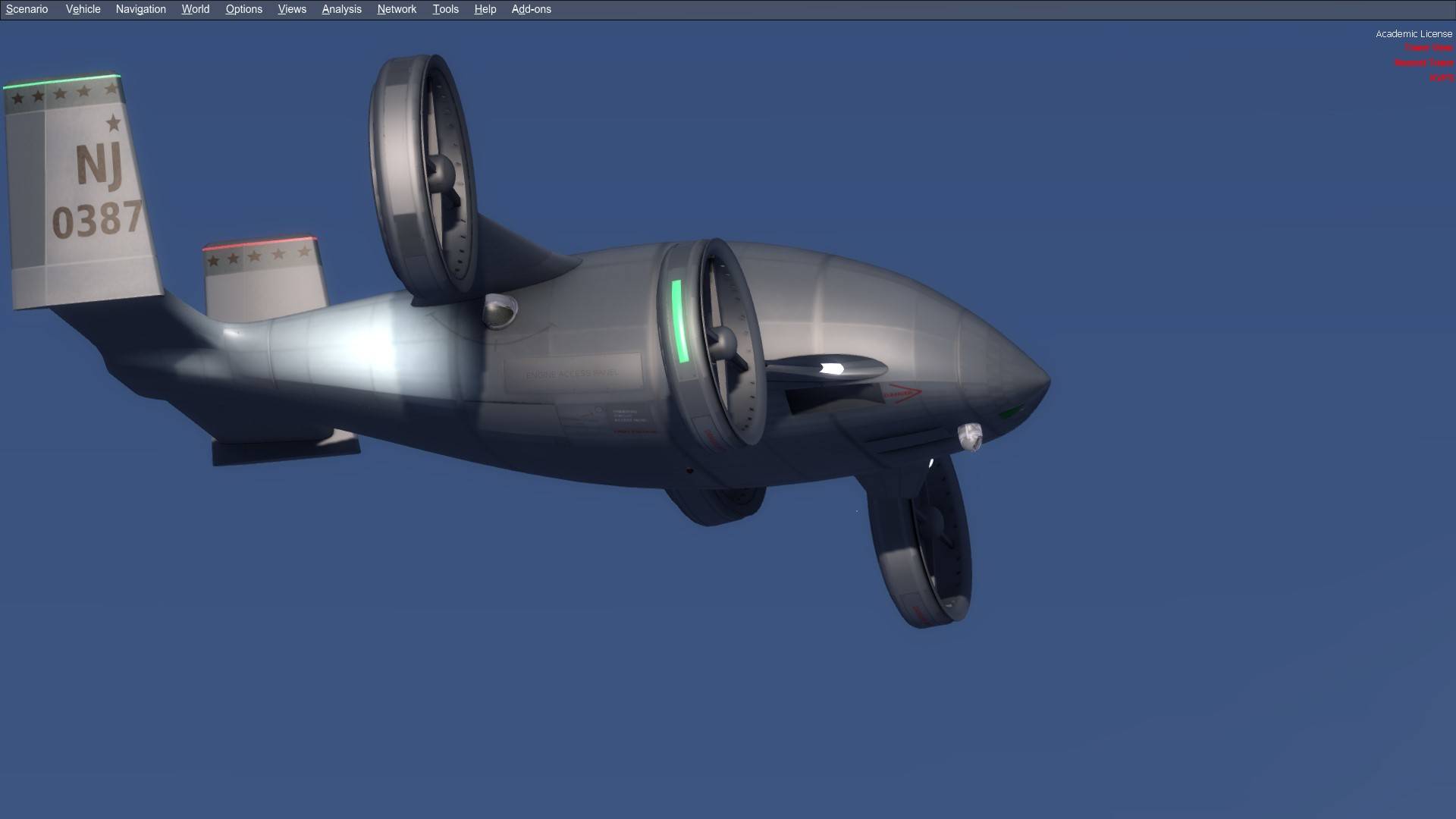Open the Scenario menu
The height and width of the screenshot is (819, 1456).
coord(27,9)
